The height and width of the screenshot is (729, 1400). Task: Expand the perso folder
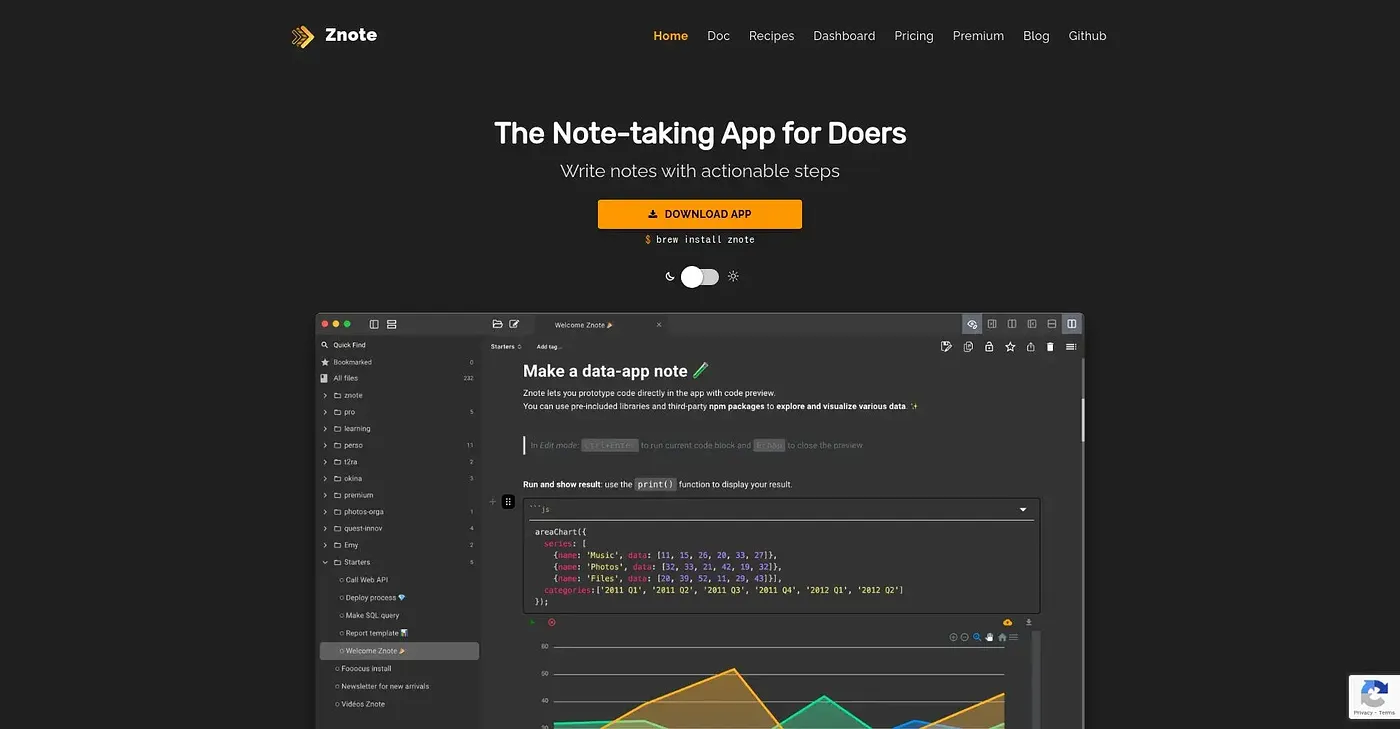[x=325, y=445]
